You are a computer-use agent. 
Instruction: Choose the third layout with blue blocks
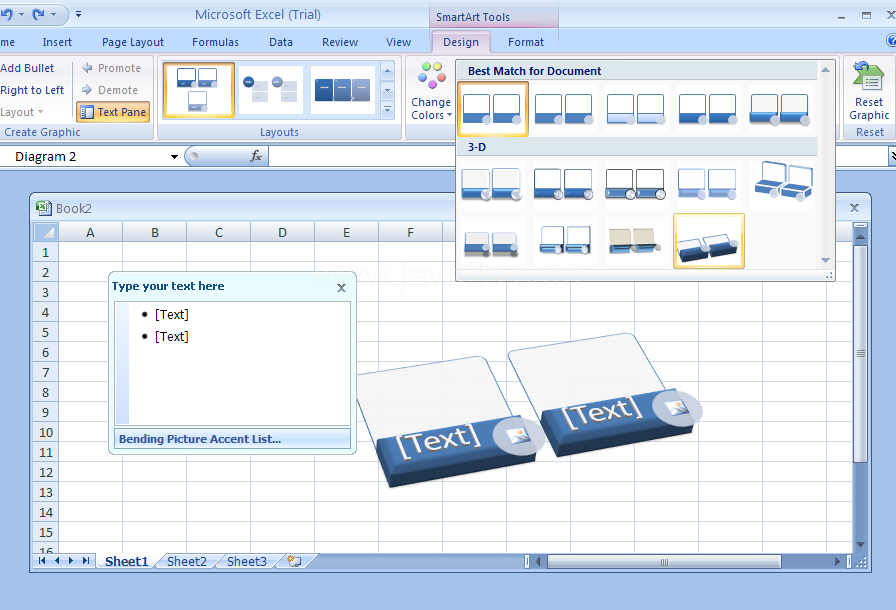(x=342, y=90)
